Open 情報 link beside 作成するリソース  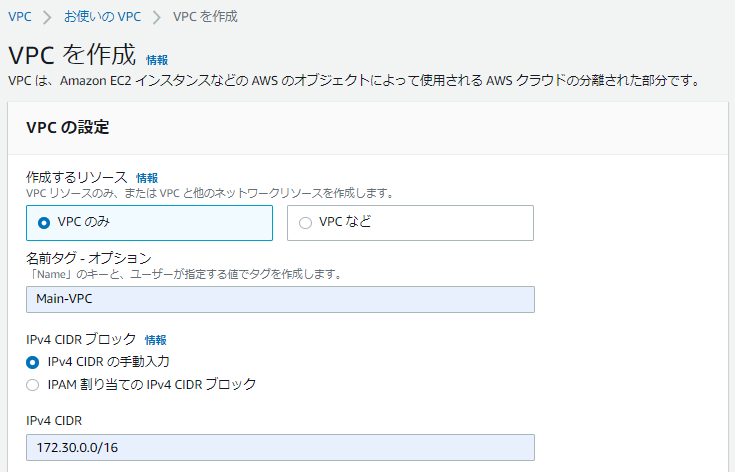[147, 177]
